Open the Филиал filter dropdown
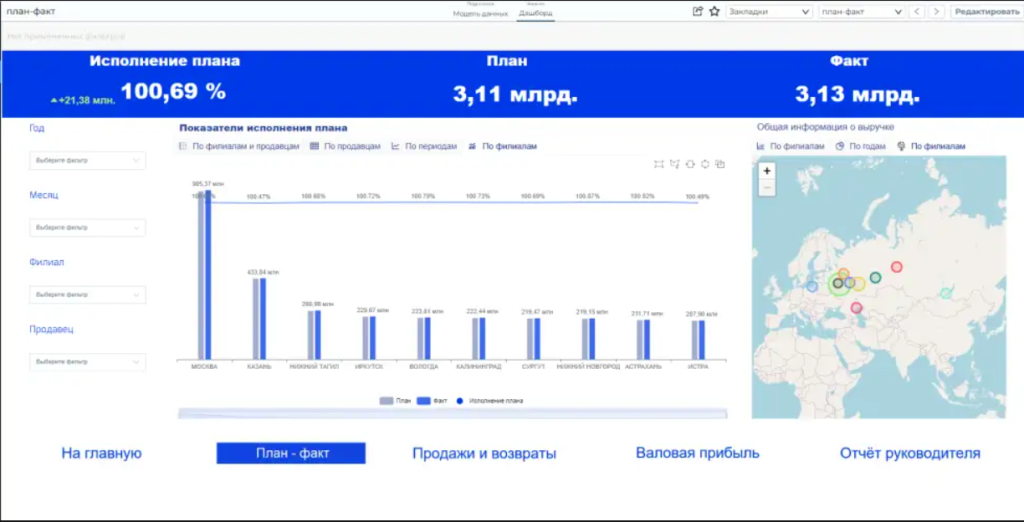Screen dimensions: 1024x522 click(x=88, y=295)
